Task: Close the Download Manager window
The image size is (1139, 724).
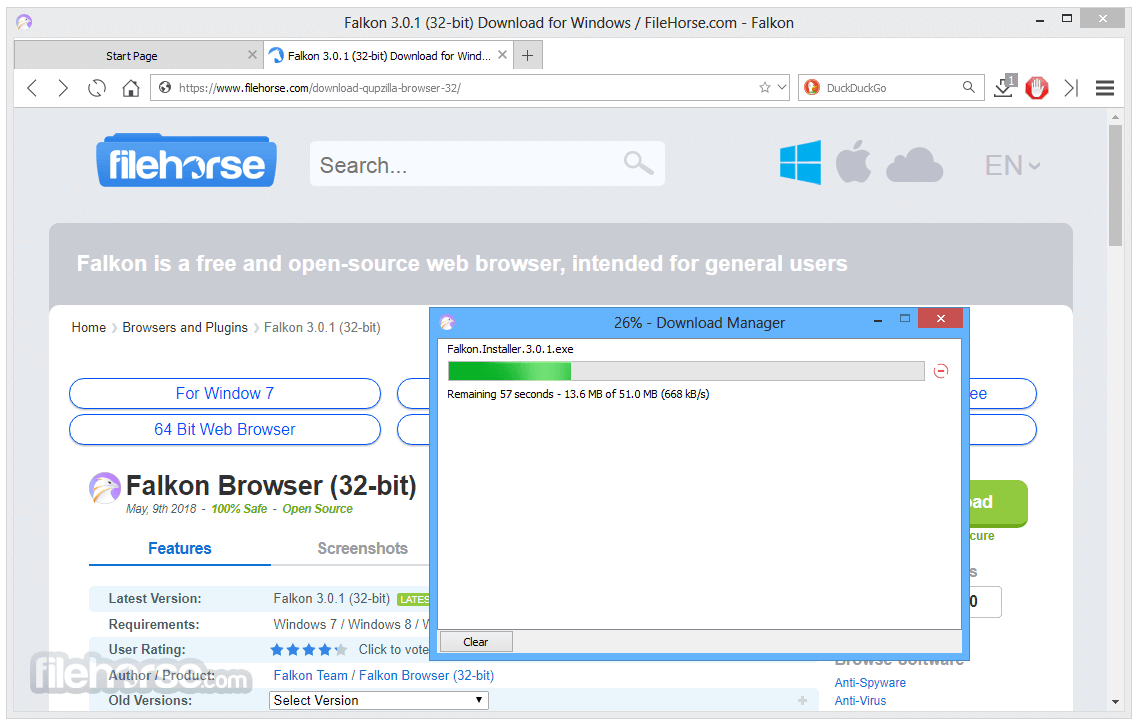Action: coord(941,318)
